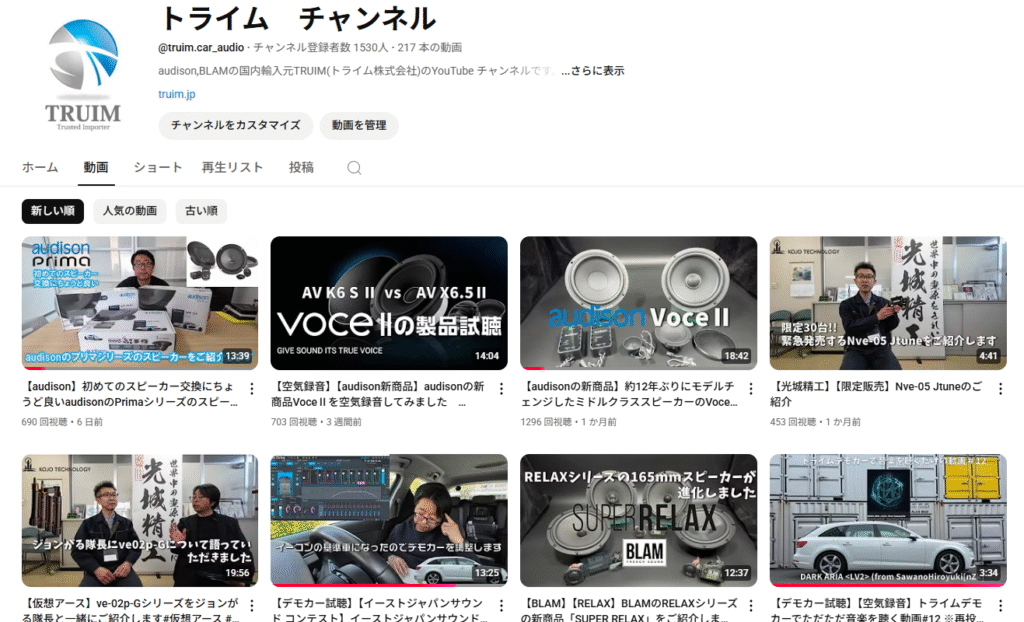The height and width of the screenshot is (622, 1024).
Task: Open audison Prima speaker video title
Action: click(x=129, y=394)
